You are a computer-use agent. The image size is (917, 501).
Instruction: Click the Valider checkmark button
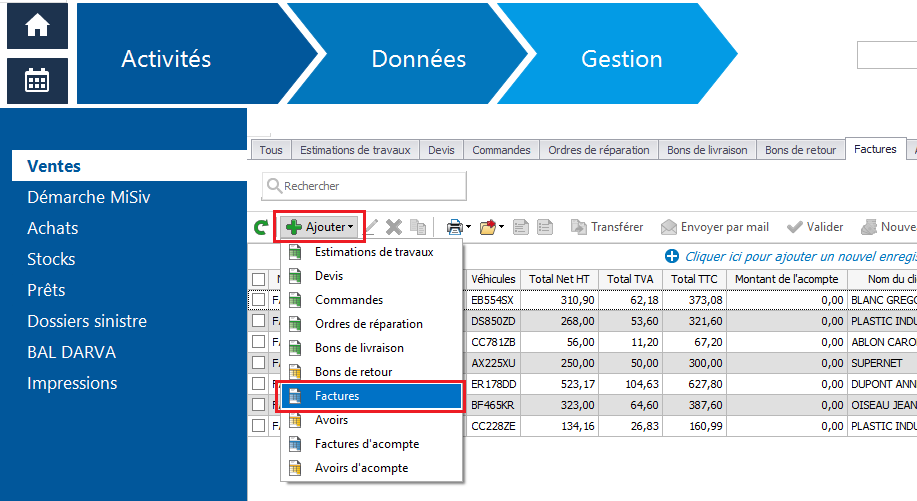pos(796,227)
